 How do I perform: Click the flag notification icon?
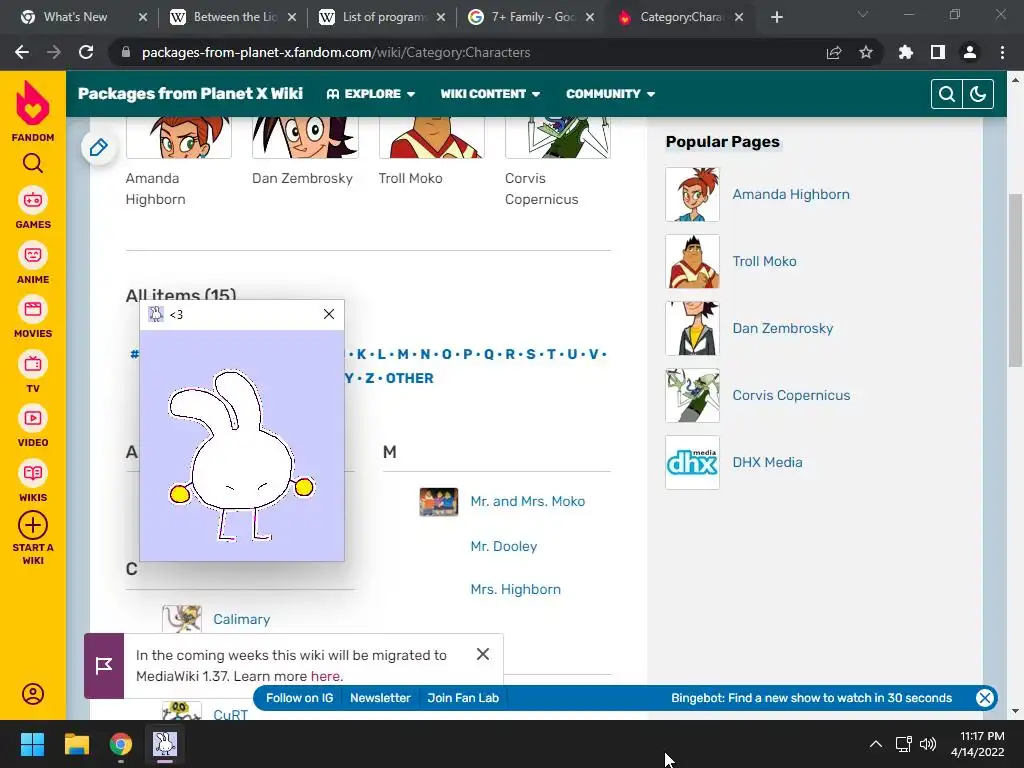point(104,665)
